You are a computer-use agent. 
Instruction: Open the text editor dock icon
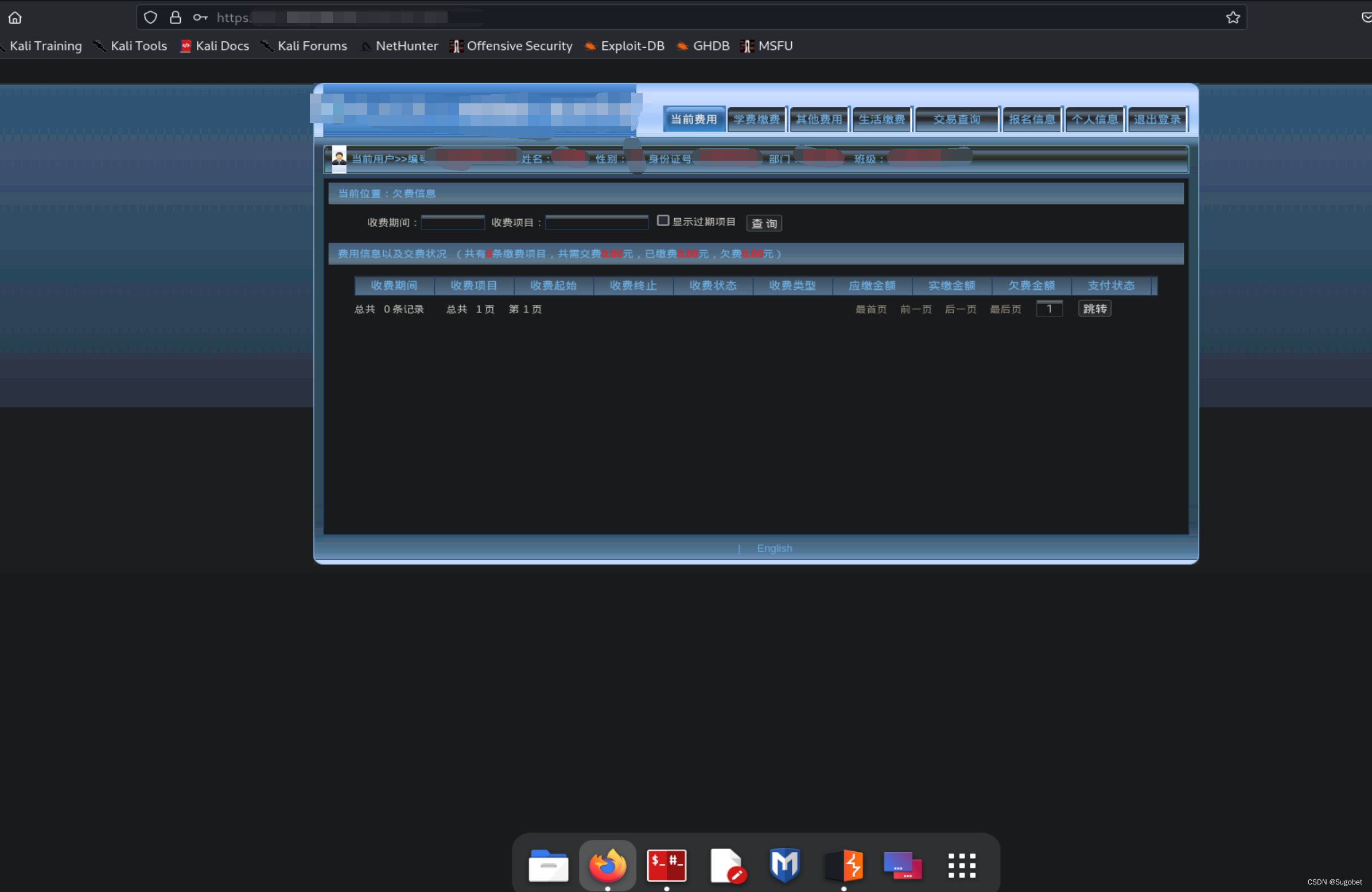pyautogui.click(x=726, y=865)
